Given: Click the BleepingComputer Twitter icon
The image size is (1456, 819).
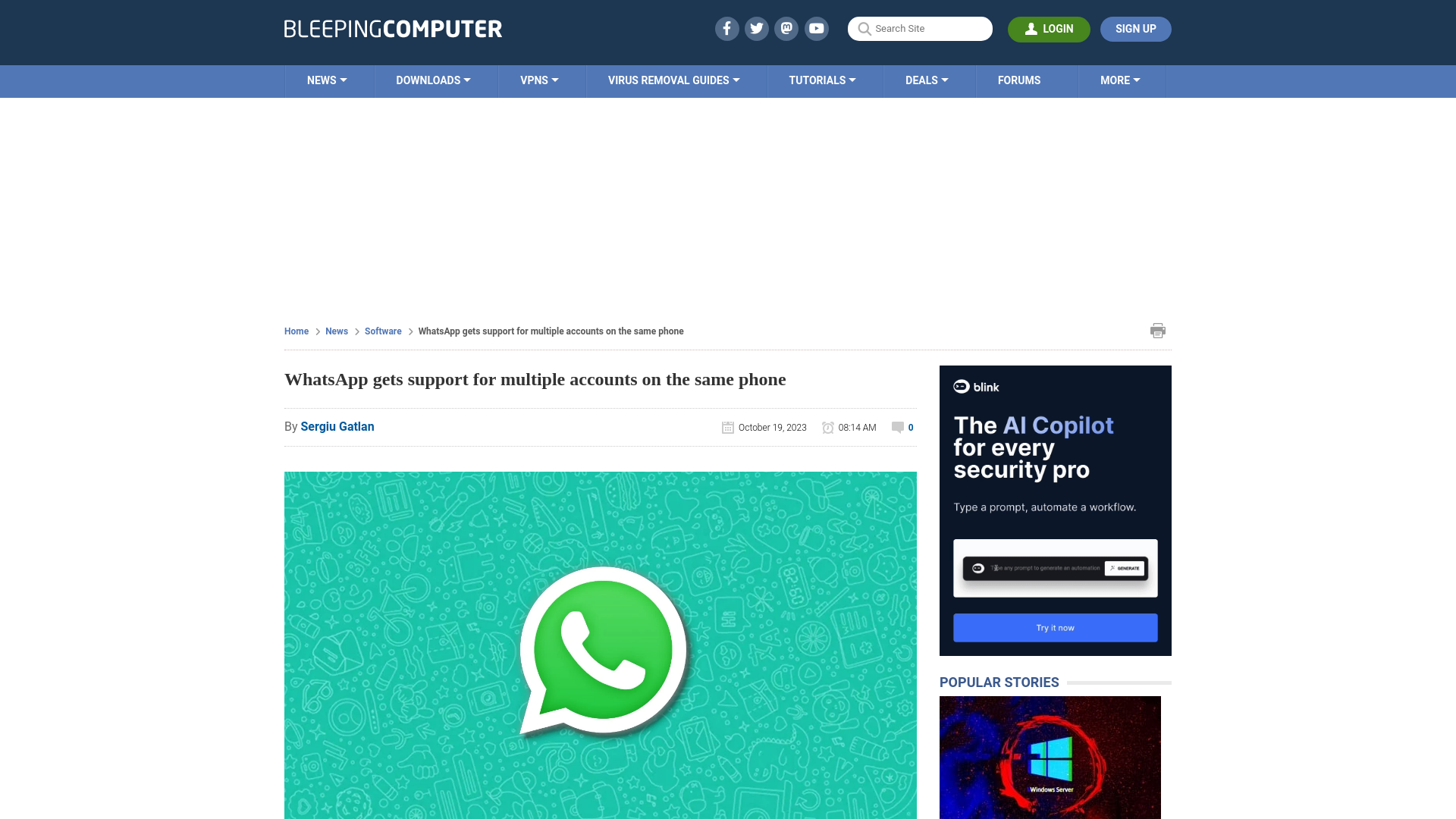Looking at the screenshot, I should 757,29.
